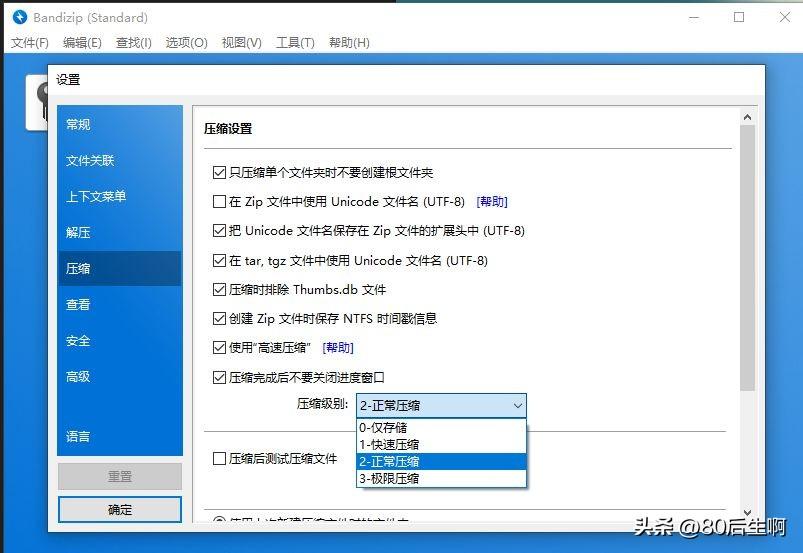Collapse the 压缩级别 dropdown showing 2-正常压缩
Screen dimensions: 803x553
click(x=441, y=406)
